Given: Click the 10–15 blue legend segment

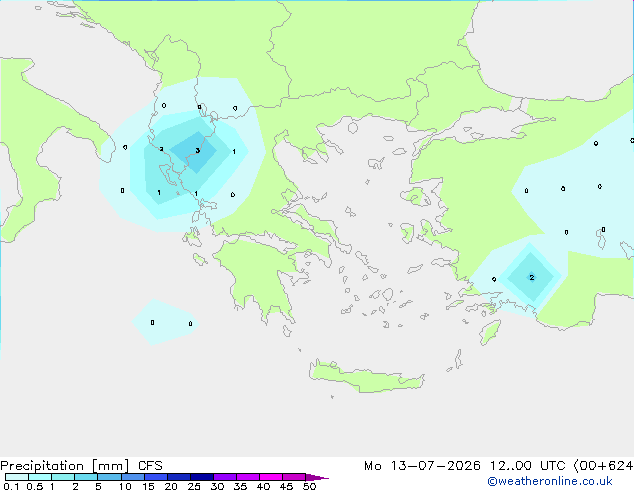Looking at the screenshot, I should click(132, 477).
